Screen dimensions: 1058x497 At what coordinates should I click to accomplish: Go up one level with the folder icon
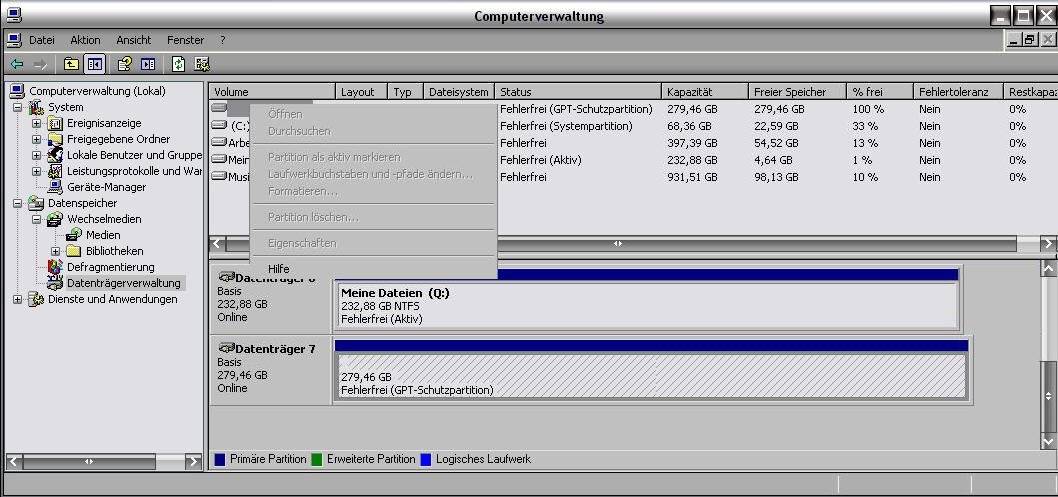71,64
